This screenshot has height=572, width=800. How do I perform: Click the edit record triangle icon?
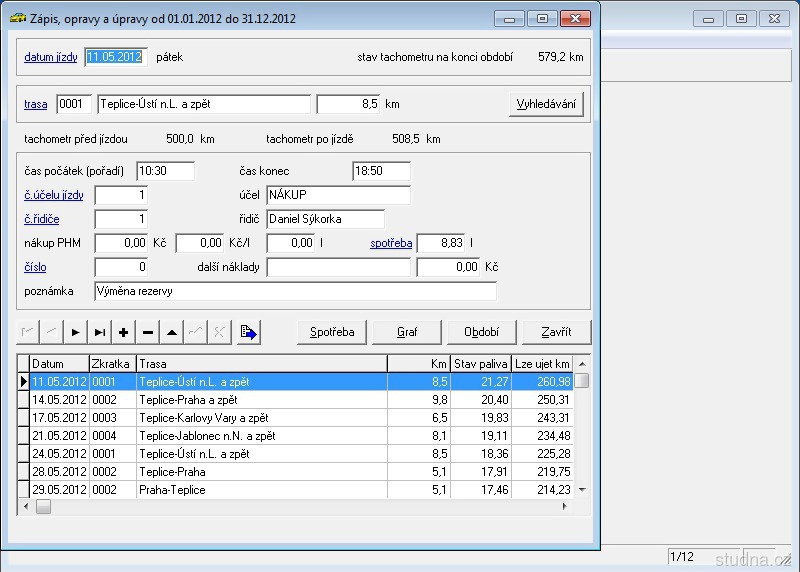click(x=172, y=332)
